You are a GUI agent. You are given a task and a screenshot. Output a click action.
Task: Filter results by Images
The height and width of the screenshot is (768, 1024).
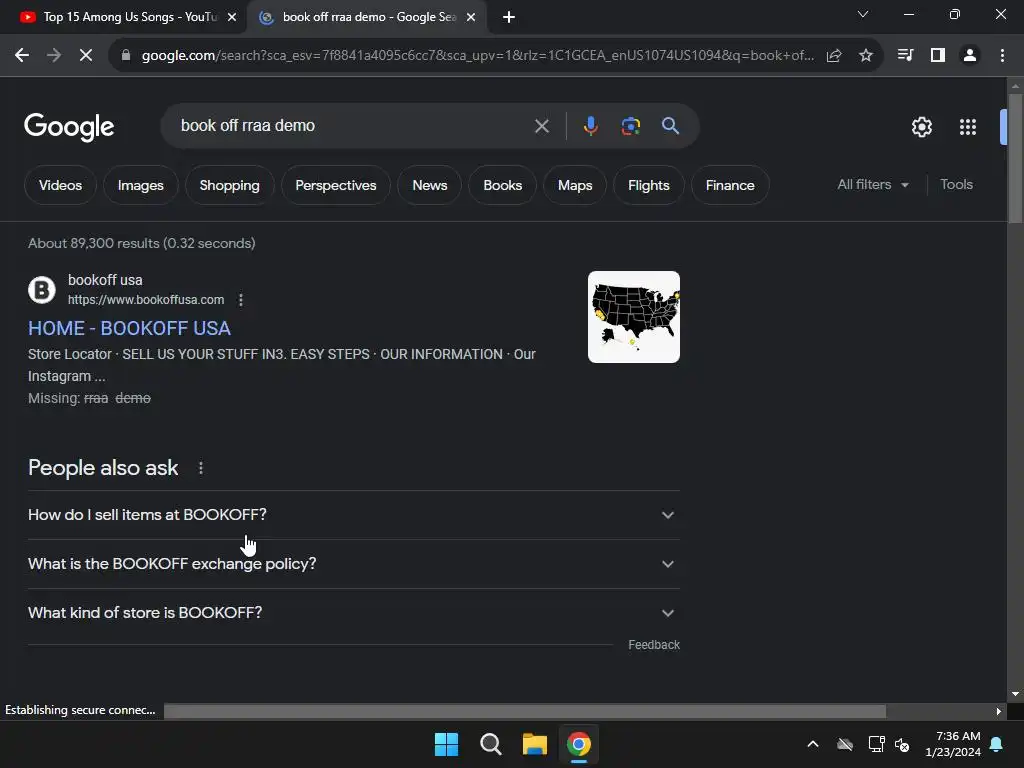pyautogui.click(x=140, y=185)
